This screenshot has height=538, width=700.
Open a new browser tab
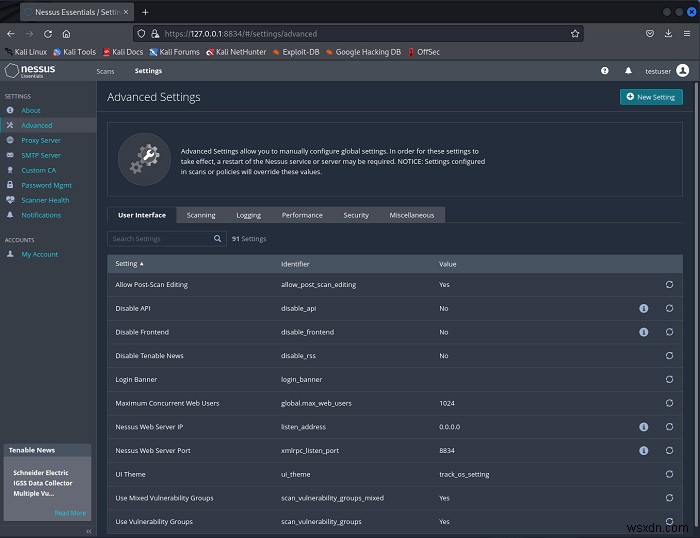(x=145, y=12)
